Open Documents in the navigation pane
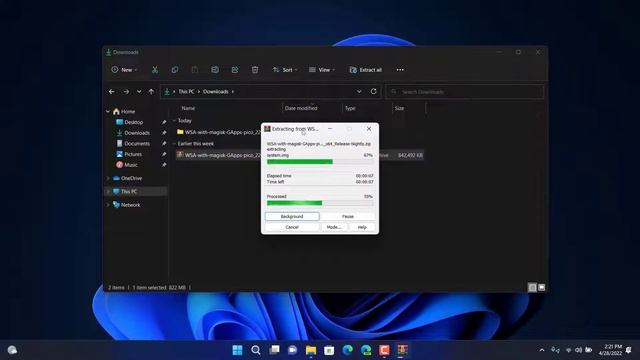 click(137, 143)
